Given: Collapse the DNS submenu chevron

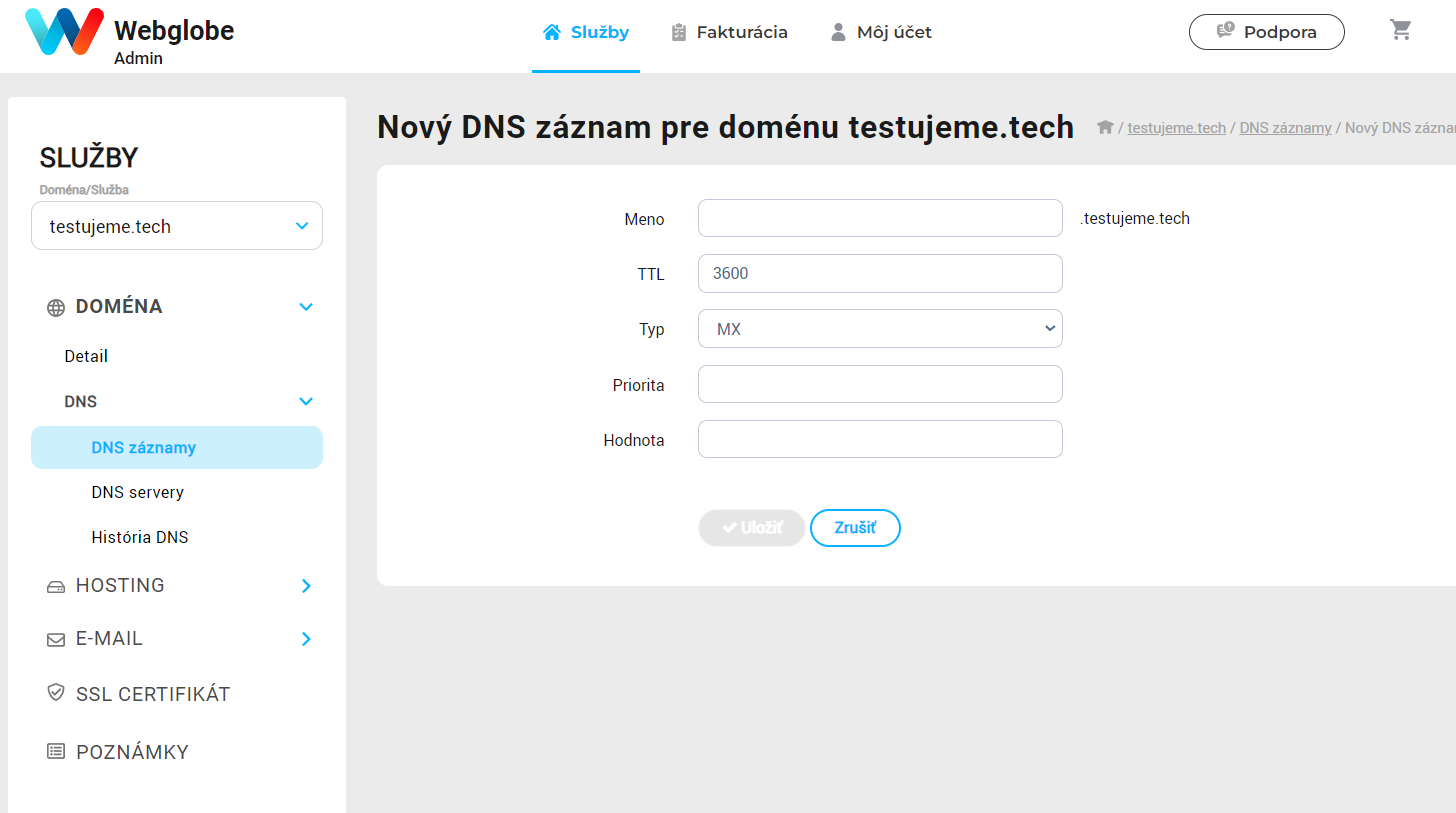Looking at the screenshot, I should [306, 402].
